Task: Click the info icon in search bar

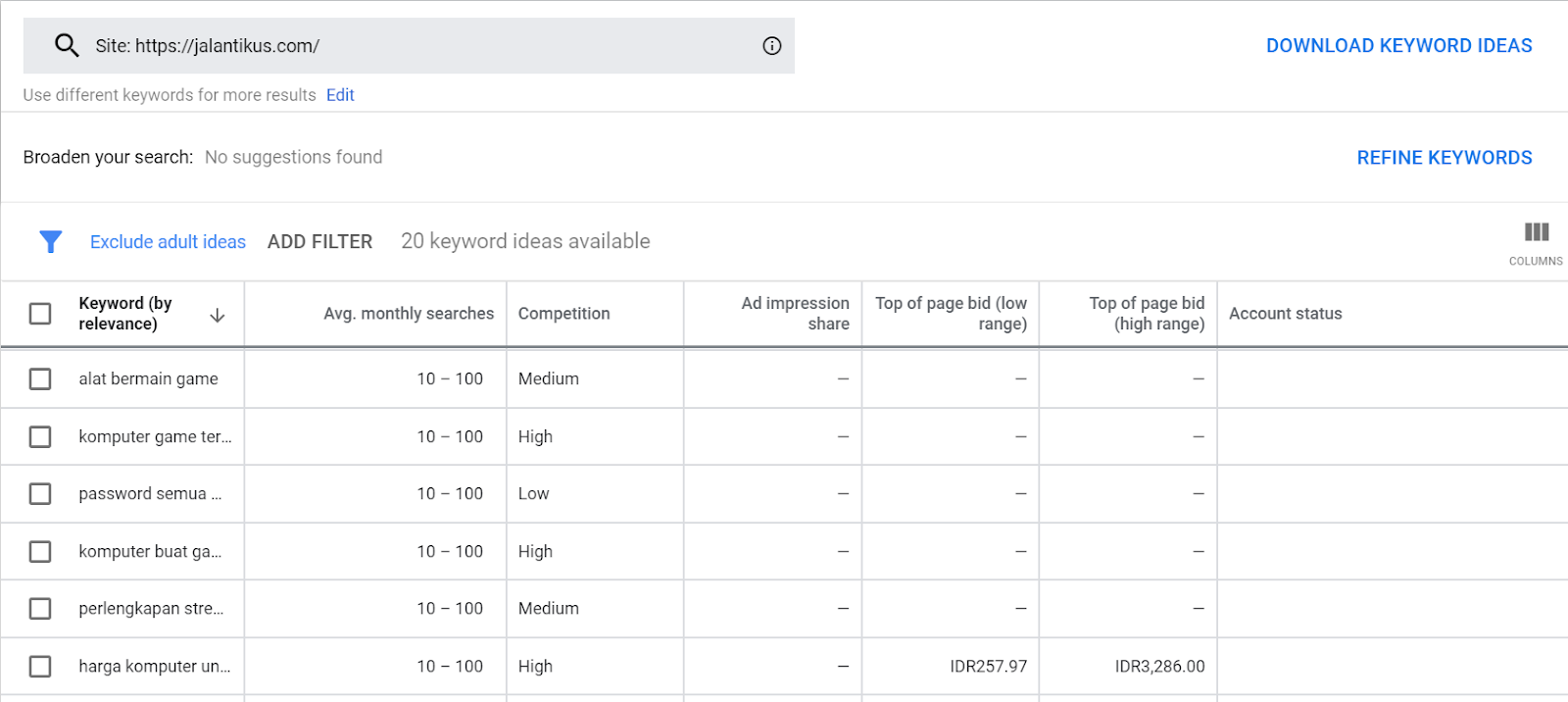Action: coord(772,46)
